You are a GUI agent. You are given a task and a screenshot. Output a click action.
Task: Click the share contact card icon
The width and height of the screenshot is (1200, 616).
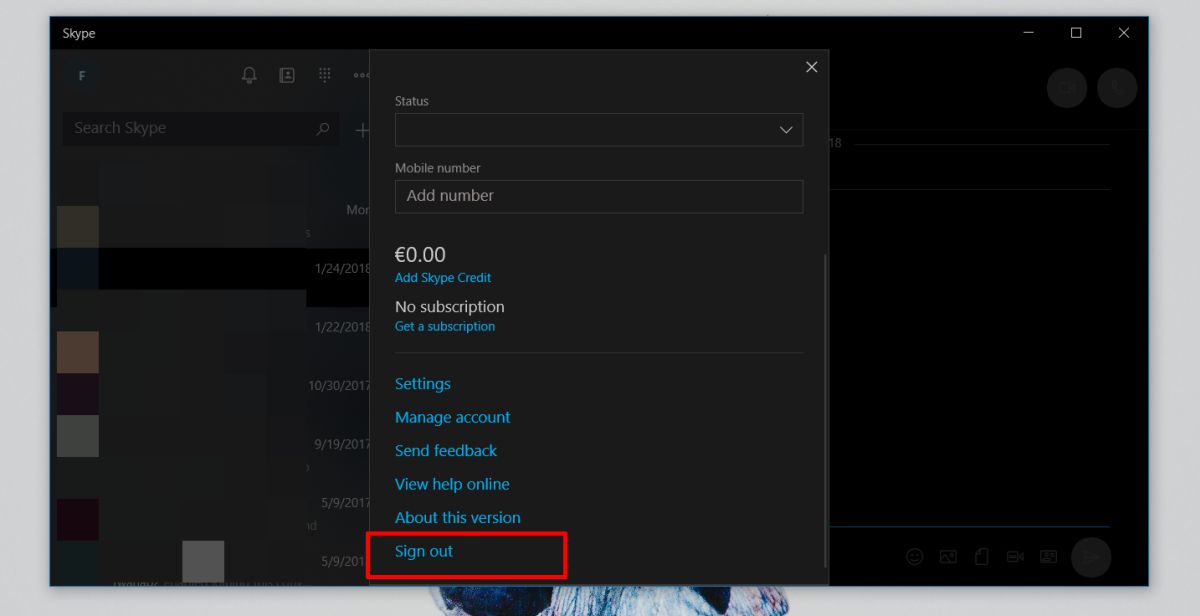point(1048,556)
